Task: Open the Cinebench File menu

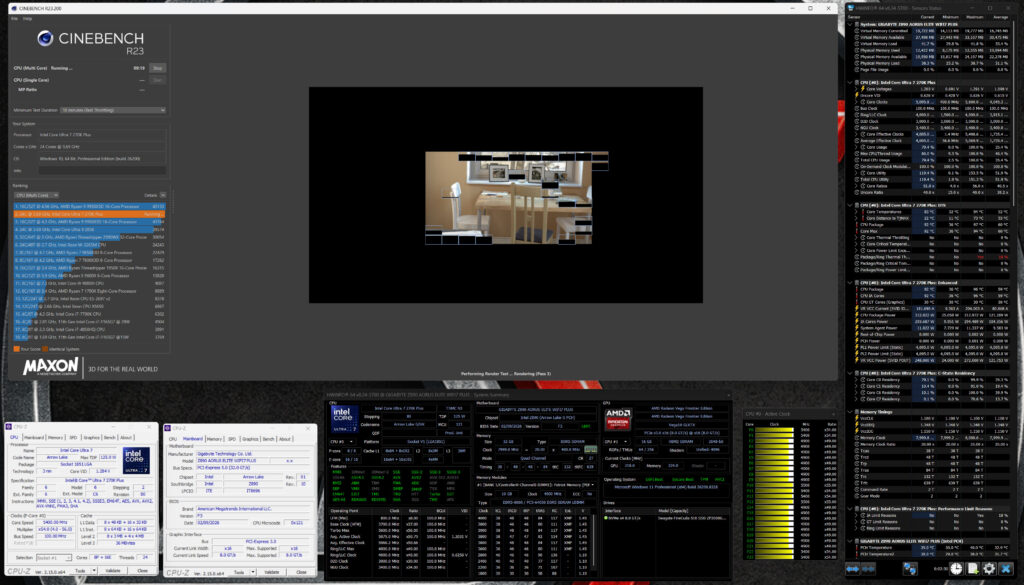Action: tap(14, 18)
